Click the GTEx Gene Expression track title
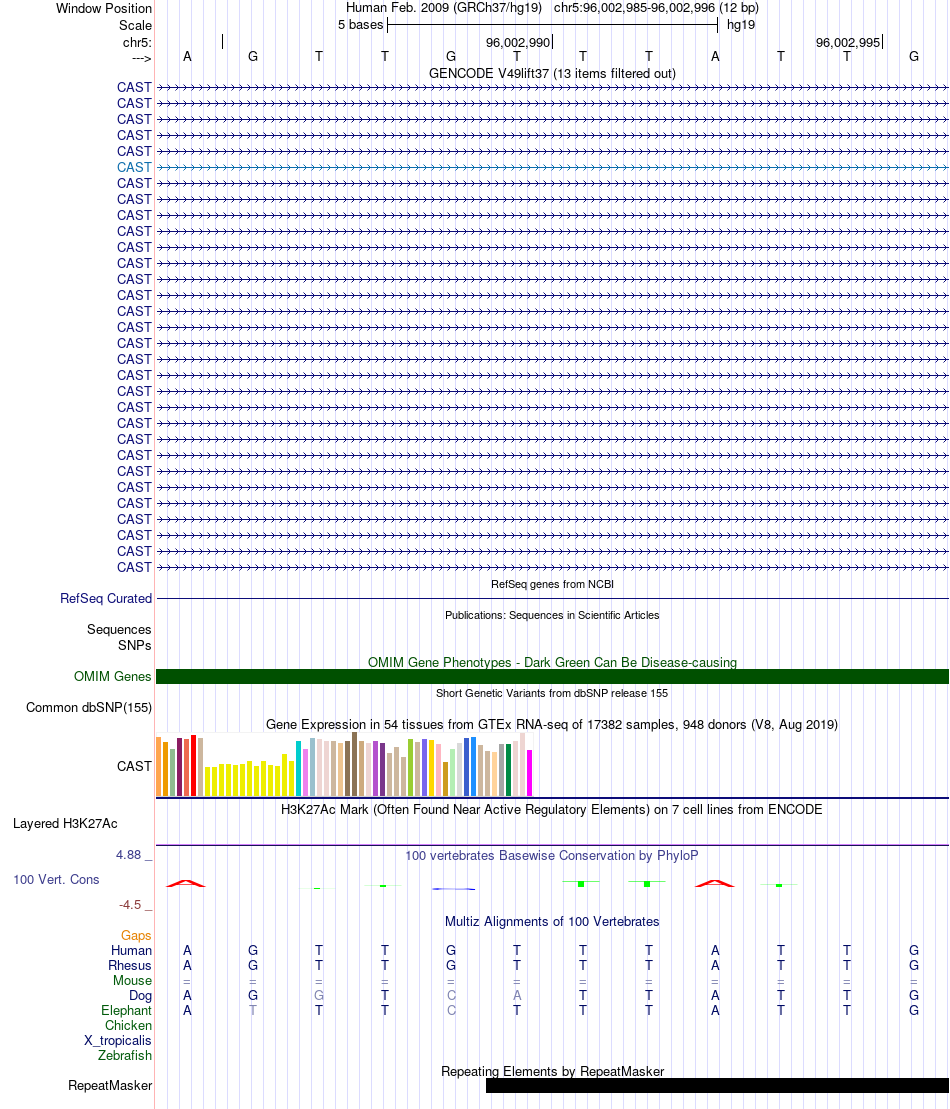 (x=552, y=724)
